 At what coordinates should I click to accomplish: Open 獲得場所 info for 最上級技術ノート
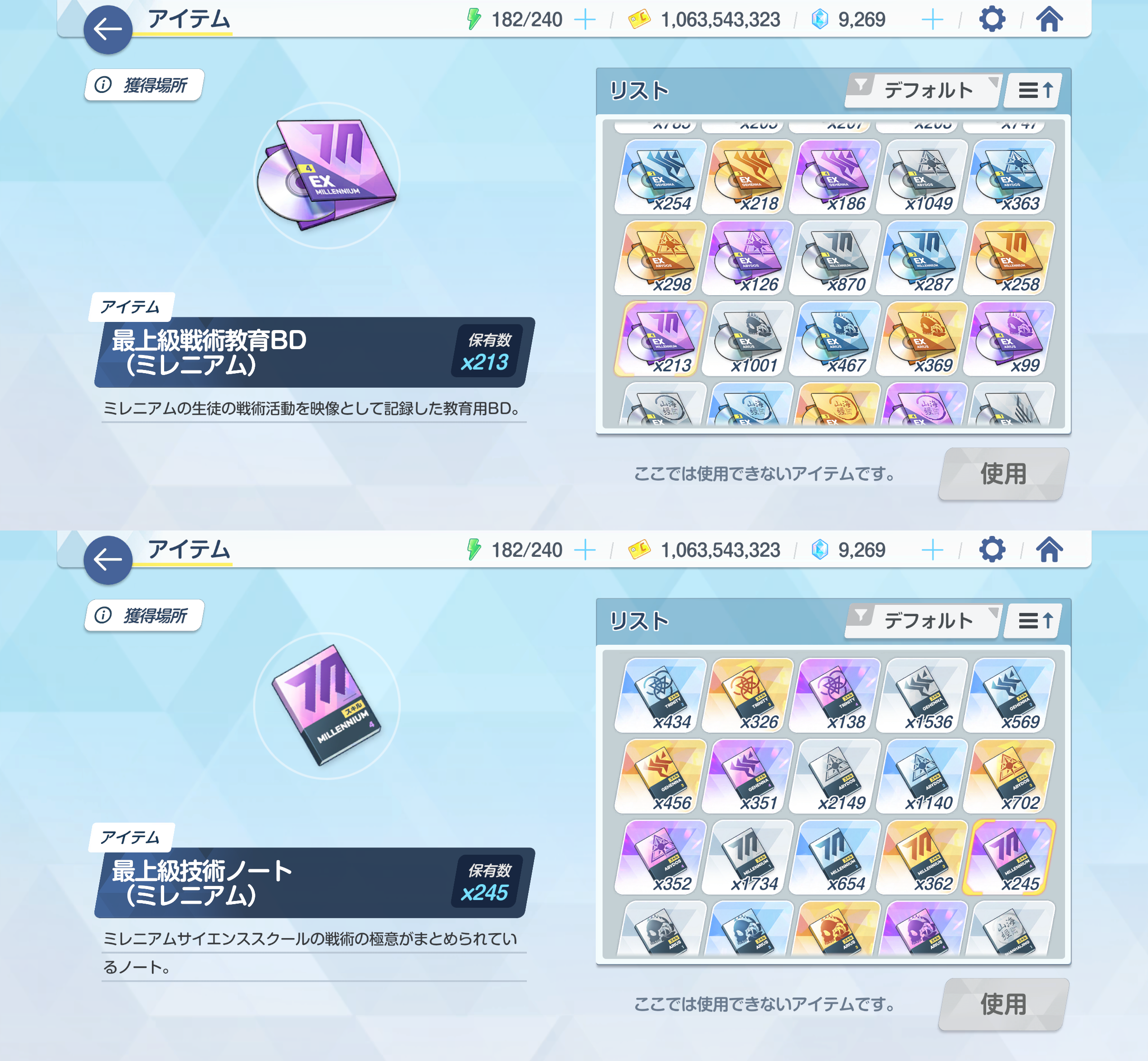(x=143, y=615)
